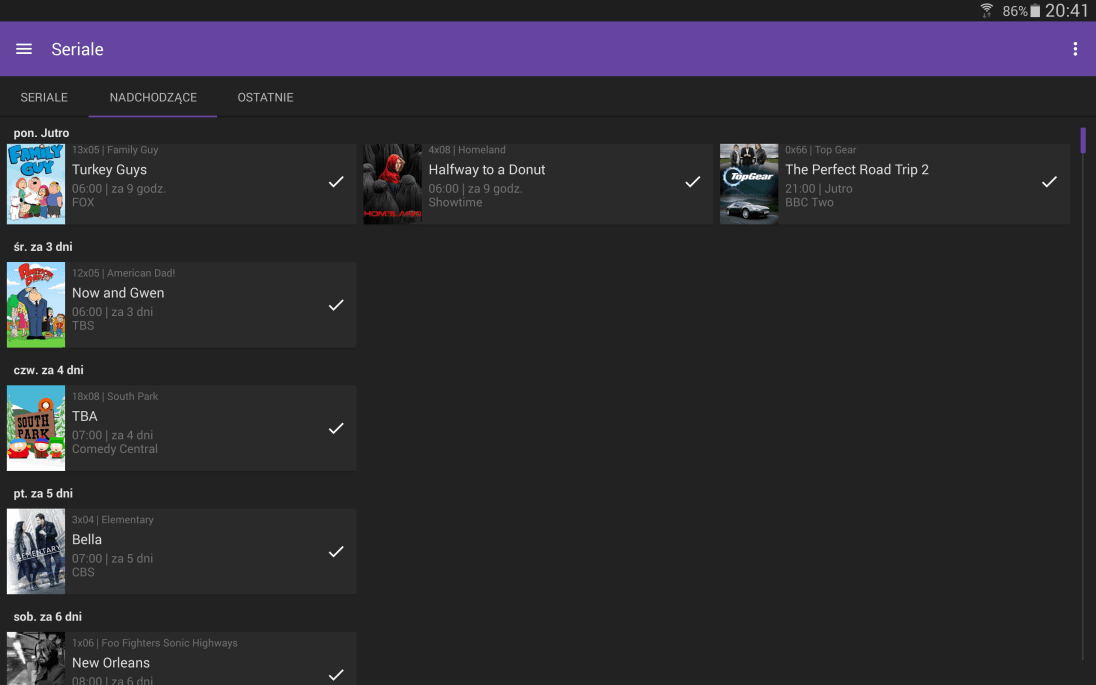Screen dimensions: 1096x685
Task: Mark Halfway to a Donut as watched
Action: [x=693, y=182]
